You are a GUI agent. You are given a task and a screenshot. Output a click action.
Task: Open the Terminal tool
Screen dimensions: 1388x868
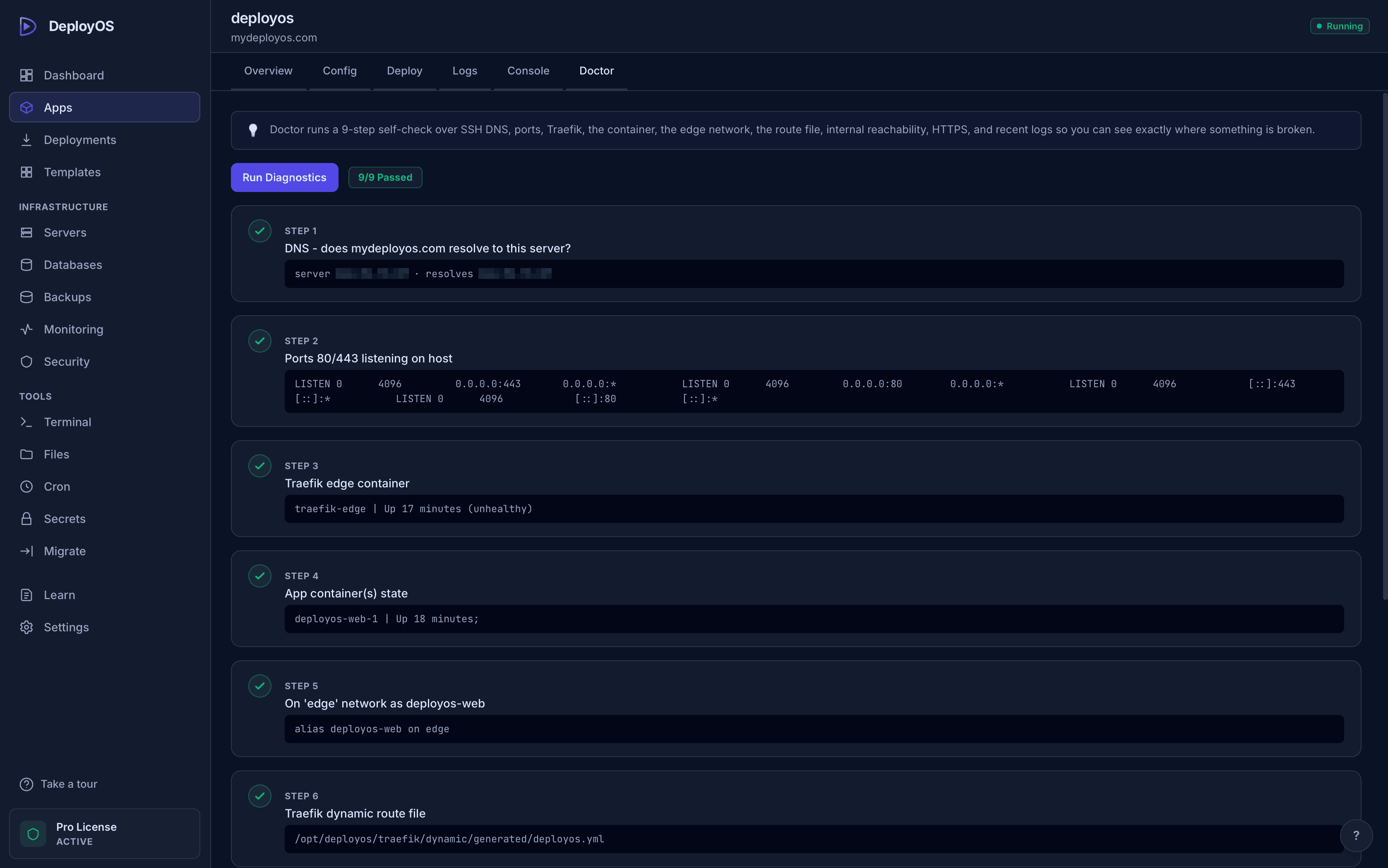coord(105,422)
